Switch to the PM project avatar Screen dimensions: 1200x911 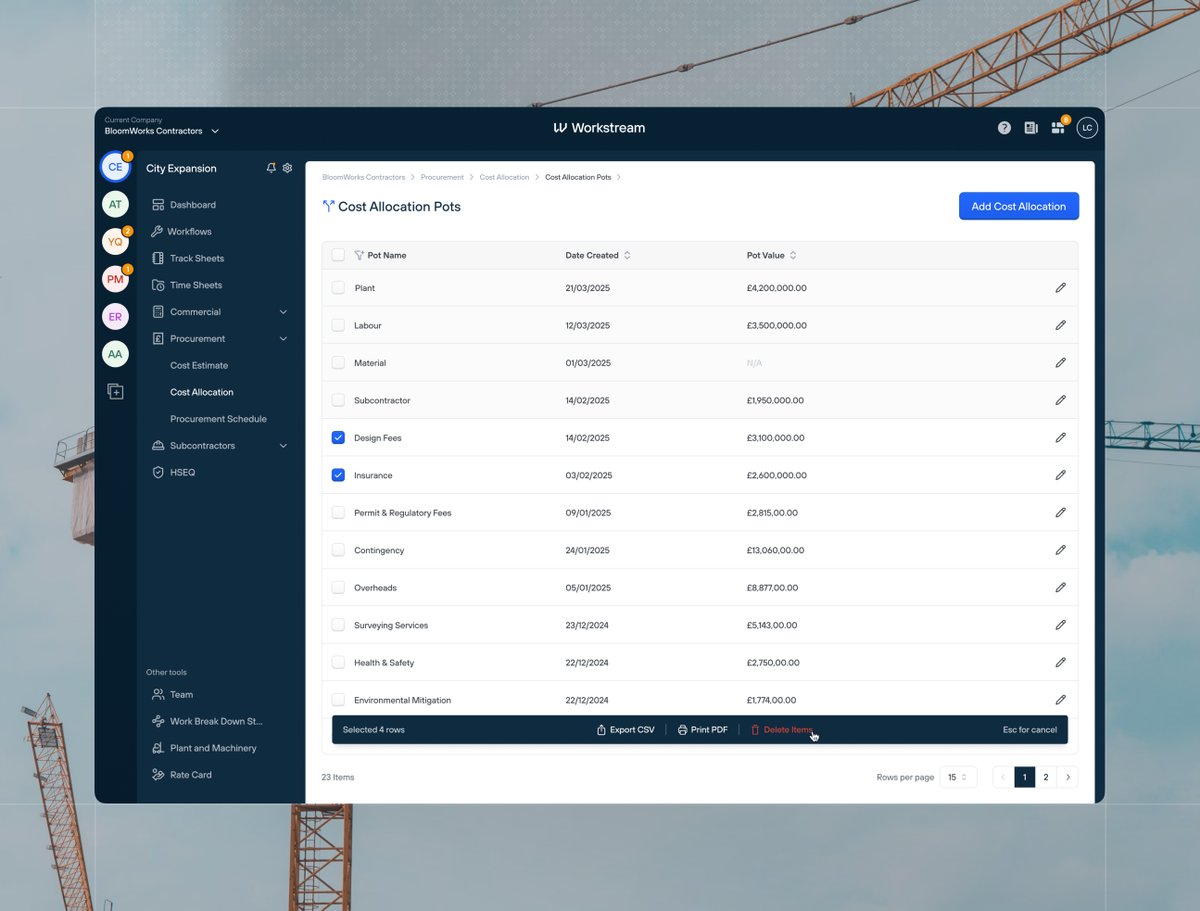tap(115, 279)
